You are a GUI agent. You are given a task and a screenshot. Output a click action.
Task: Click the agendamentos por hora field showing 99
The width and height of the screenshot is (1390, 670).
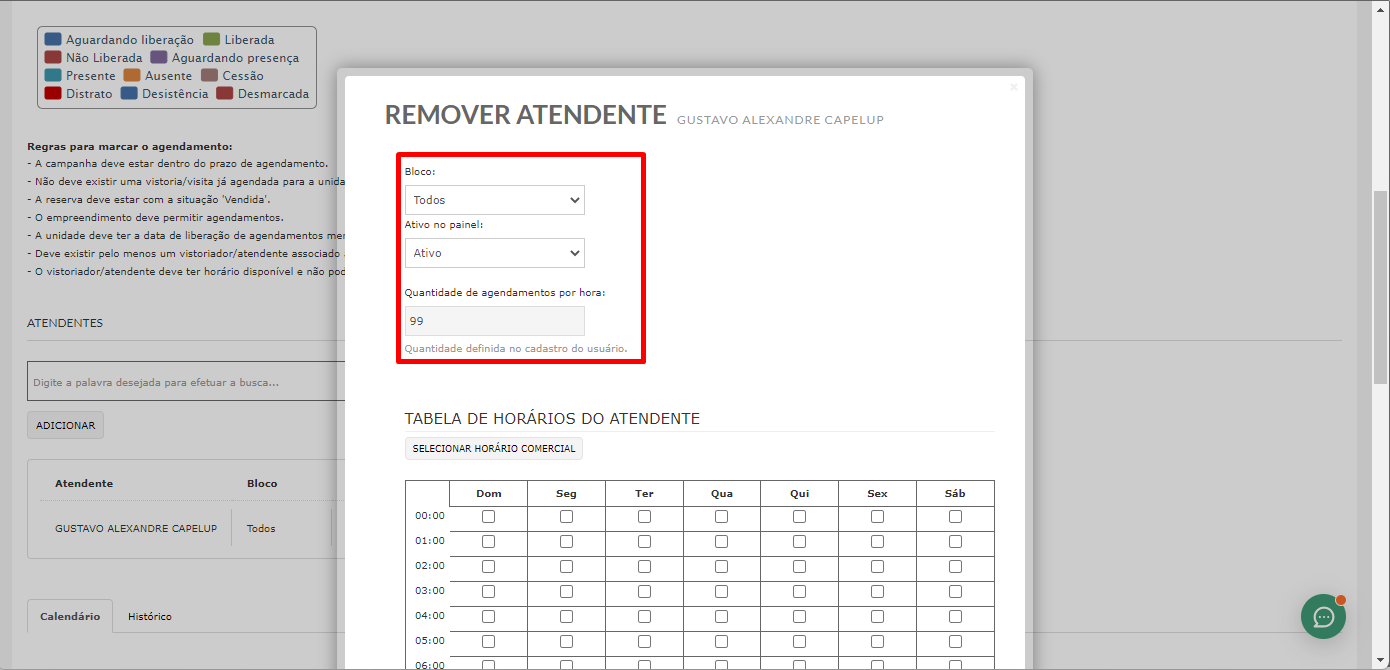495,321
